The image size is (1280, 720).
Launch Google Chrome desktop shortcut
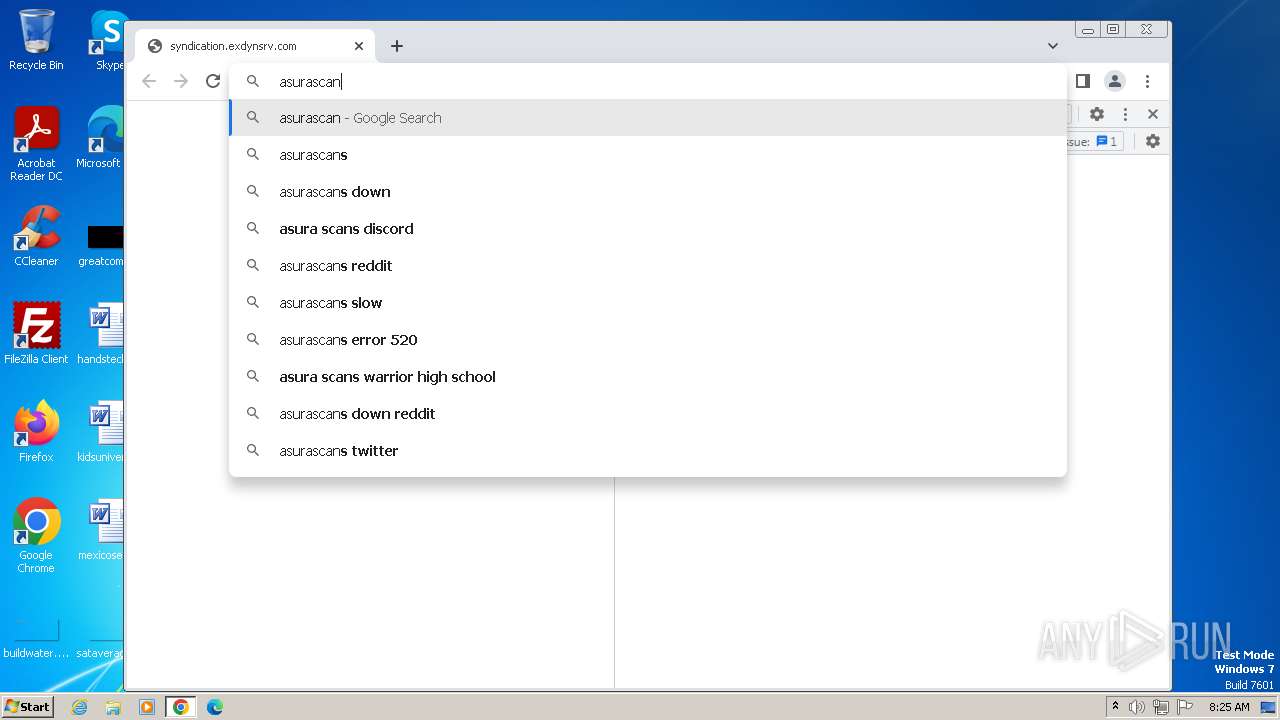36,536
